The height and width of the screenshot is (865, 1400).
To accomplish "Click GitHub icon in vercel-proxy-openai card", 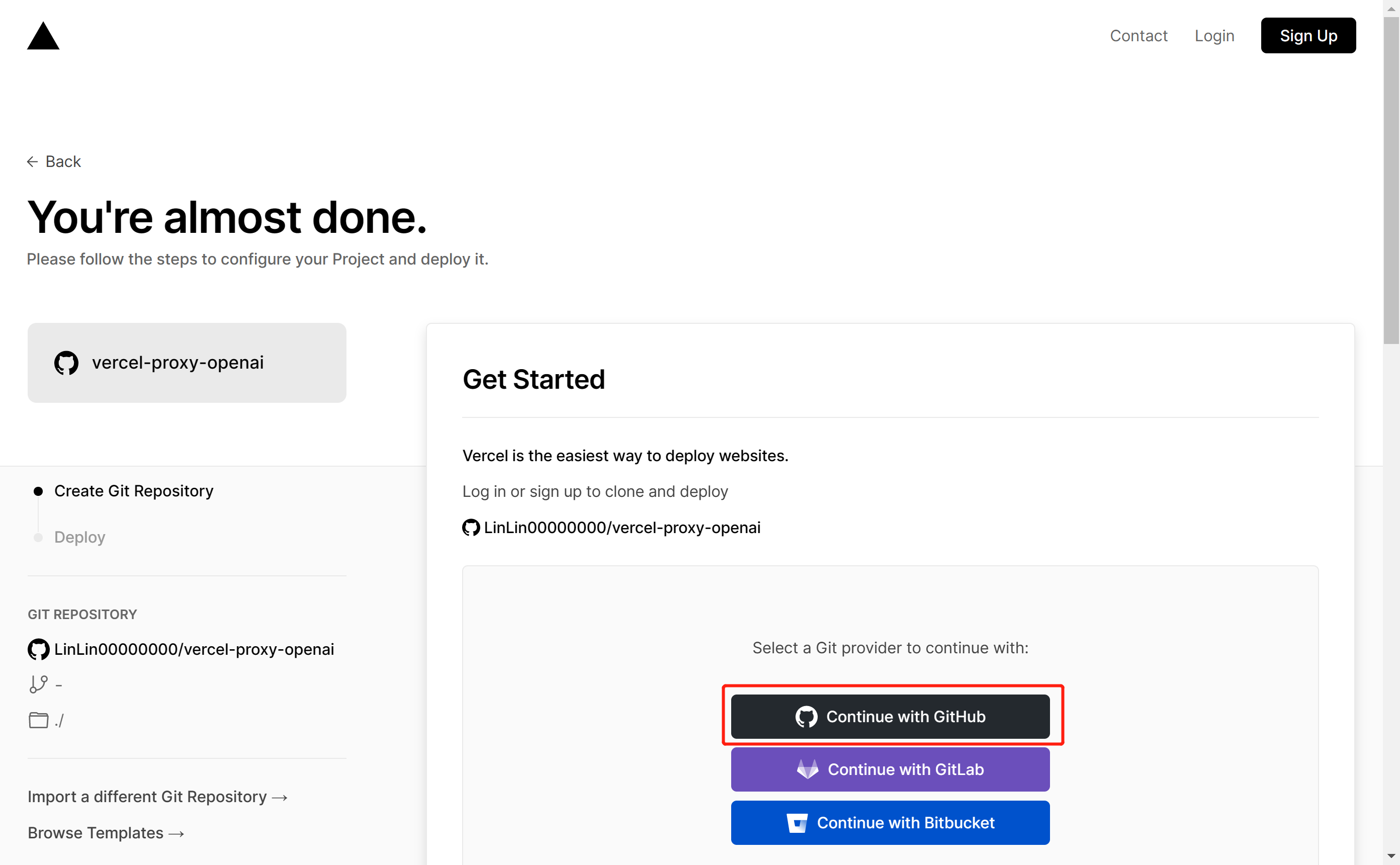I will click(x=66, y=363).
